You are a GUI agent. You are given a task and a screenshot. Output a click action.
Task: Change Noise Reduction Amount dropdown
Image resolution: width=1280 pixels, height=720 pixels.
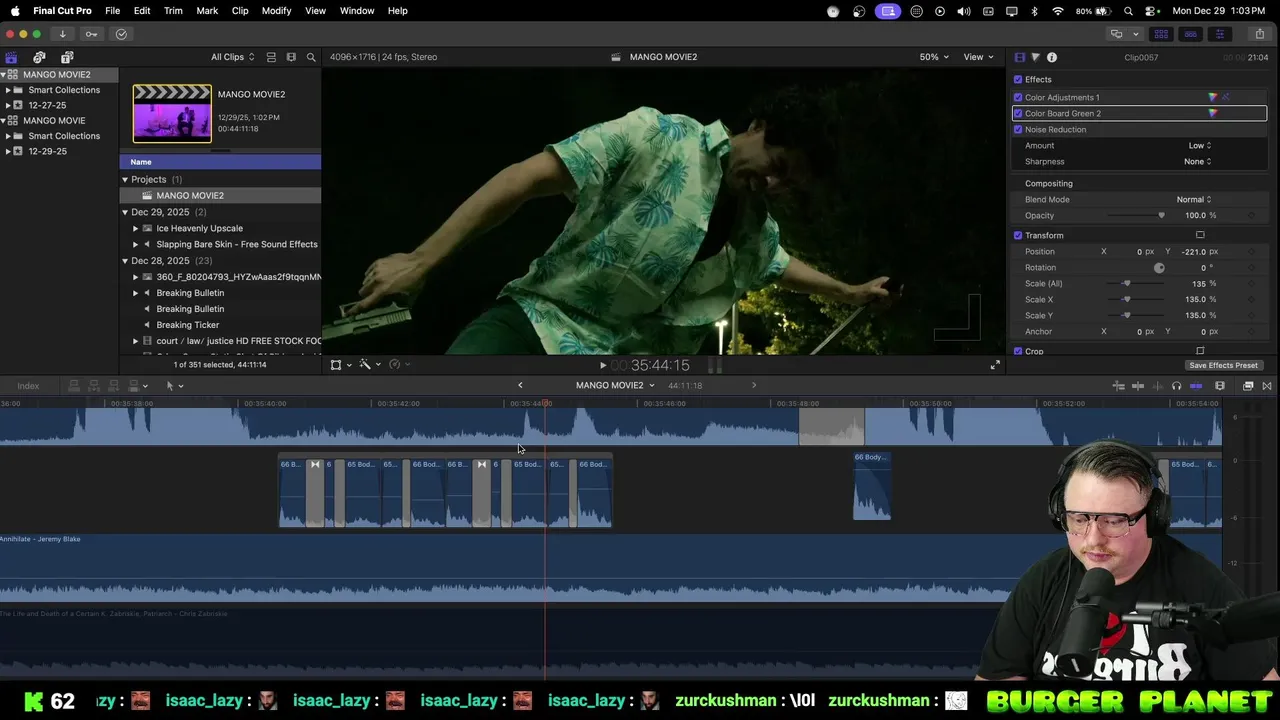(x=1199, y=146)
